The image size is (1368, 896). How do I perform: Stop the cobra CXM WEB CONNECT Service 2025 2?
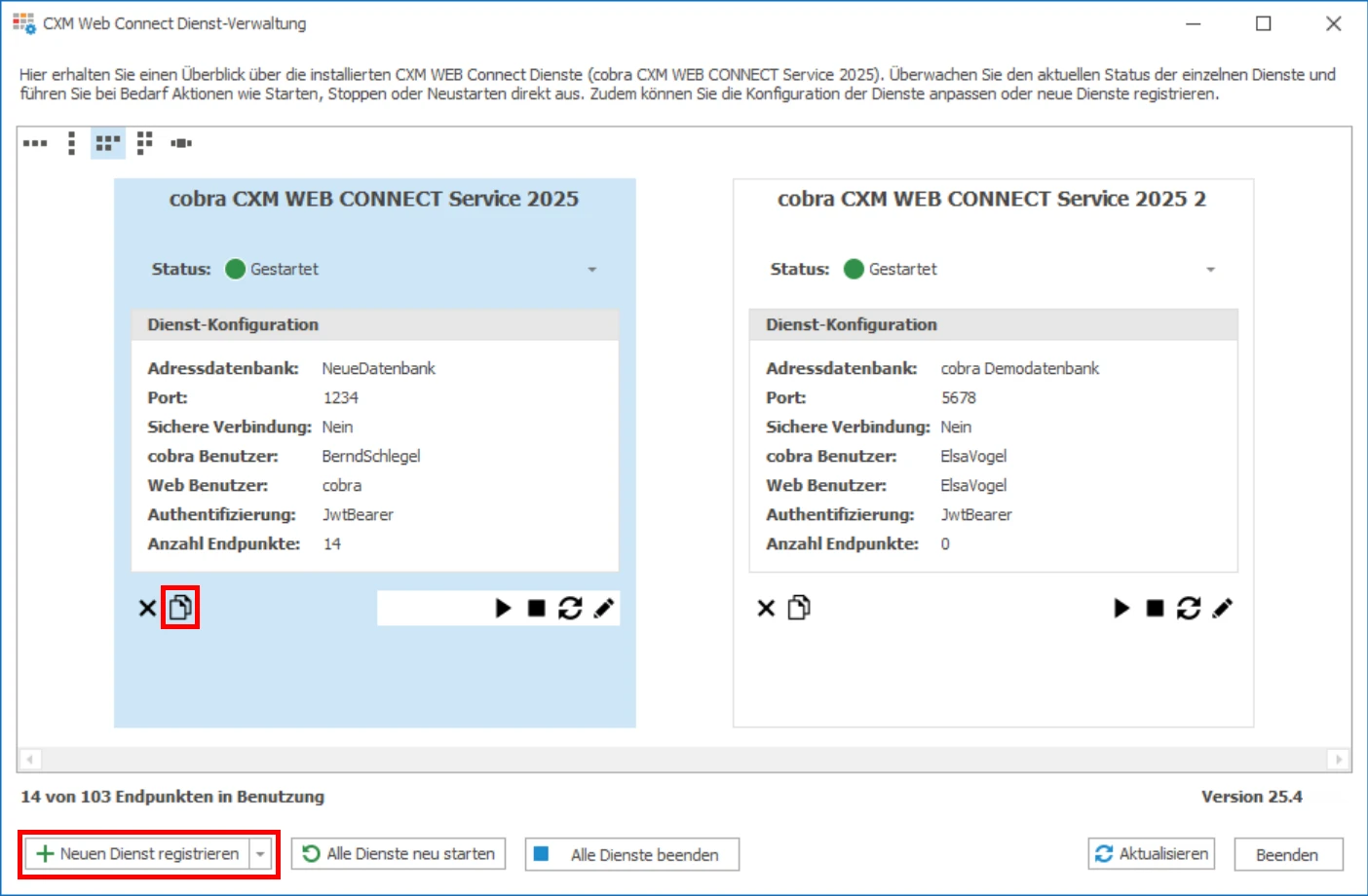pyautogui.click(x=1156, y=608)
